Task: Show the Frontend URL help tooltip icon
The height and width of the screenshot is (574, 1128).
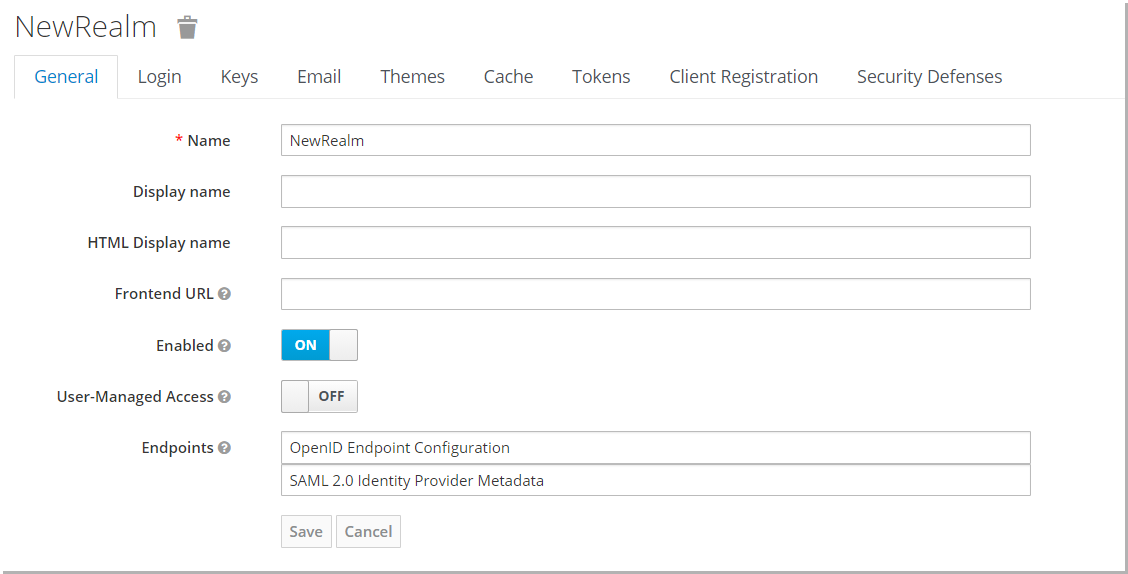Action: [x=224, y=293]
